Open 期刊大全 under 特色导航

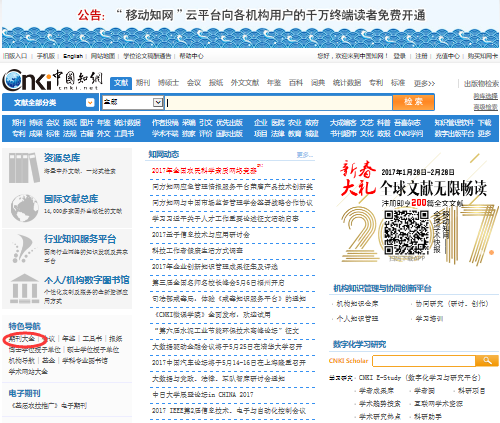(x=22, y=339)
